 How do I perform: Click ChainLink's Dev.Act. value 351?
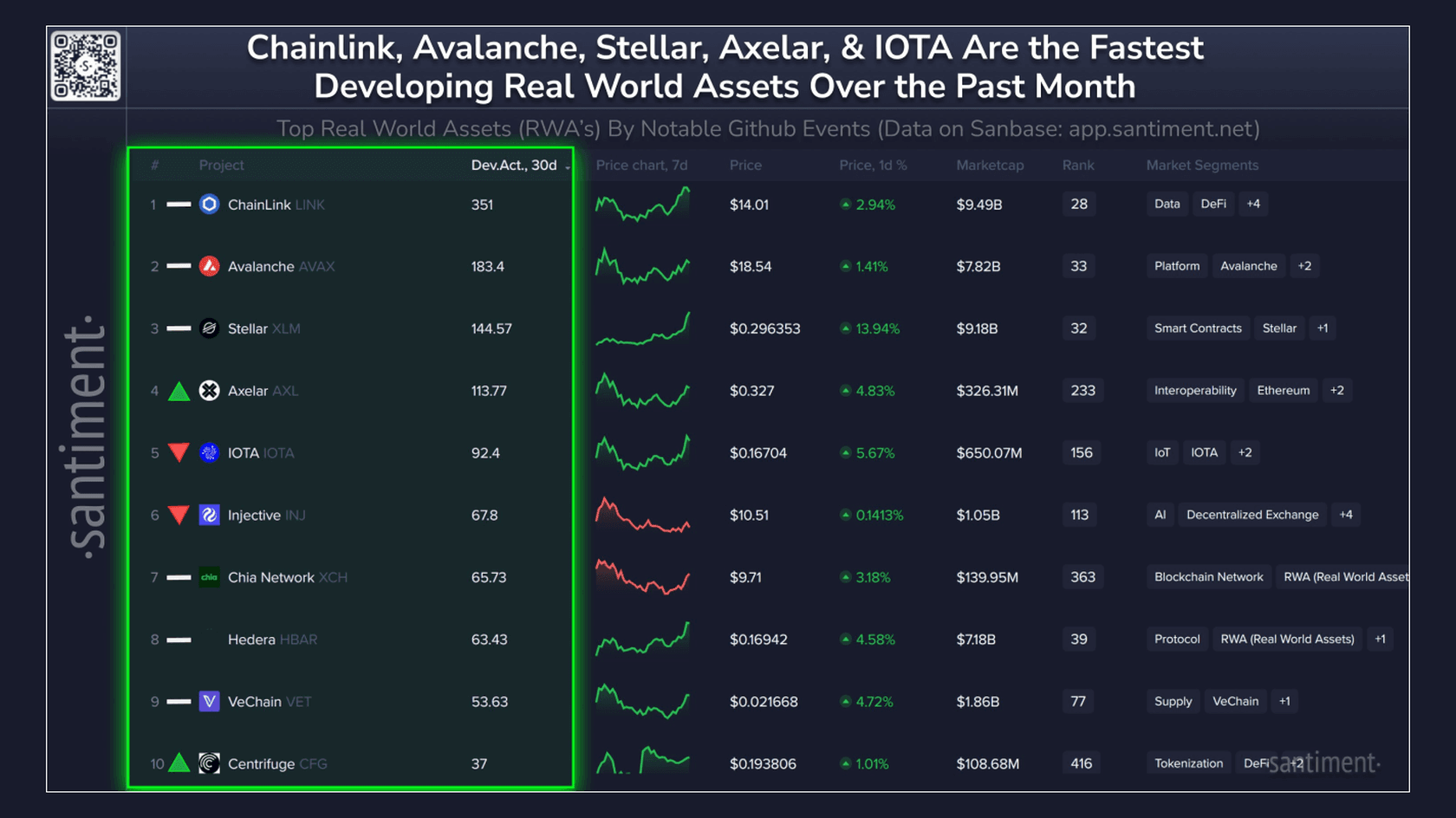(x=482, y=204)
